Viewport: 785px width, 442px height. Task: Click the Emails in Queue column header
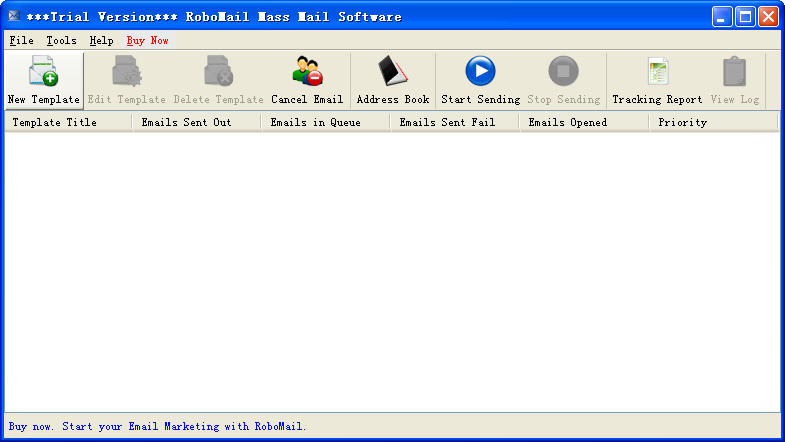click(x=326, y=122)
